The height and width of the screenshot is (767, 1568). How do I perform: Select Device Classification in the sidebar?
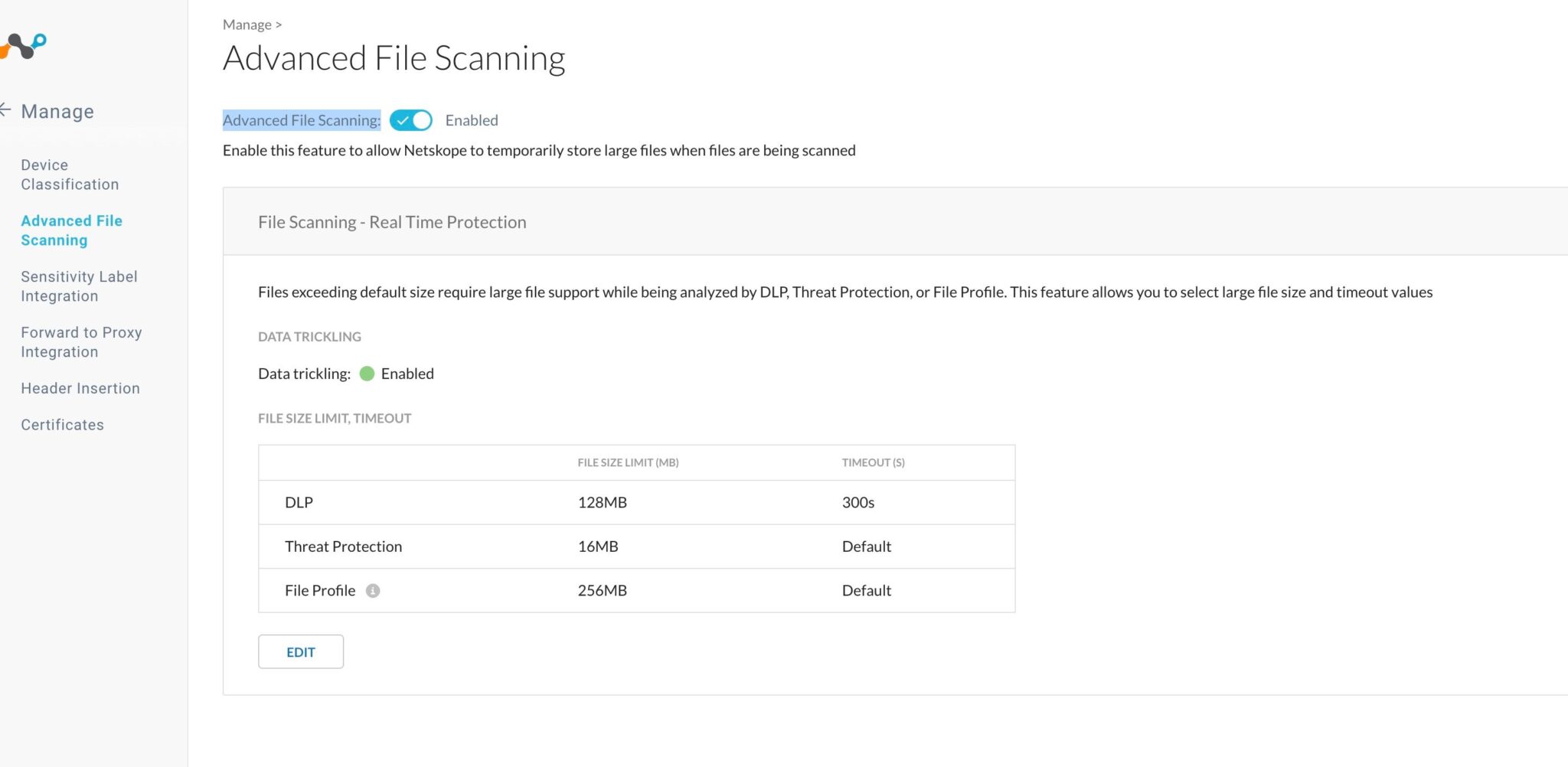coord(70,174)
